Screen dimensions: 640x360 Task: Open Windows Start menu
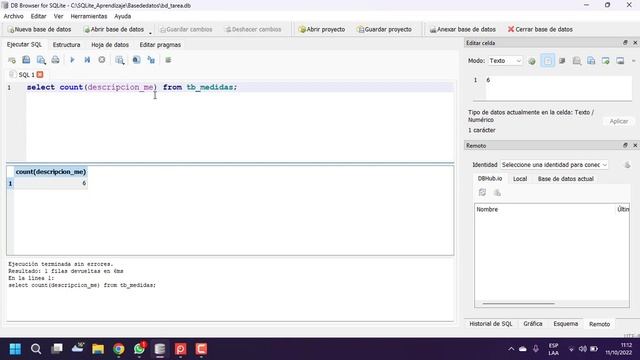[x=15, y=349]
